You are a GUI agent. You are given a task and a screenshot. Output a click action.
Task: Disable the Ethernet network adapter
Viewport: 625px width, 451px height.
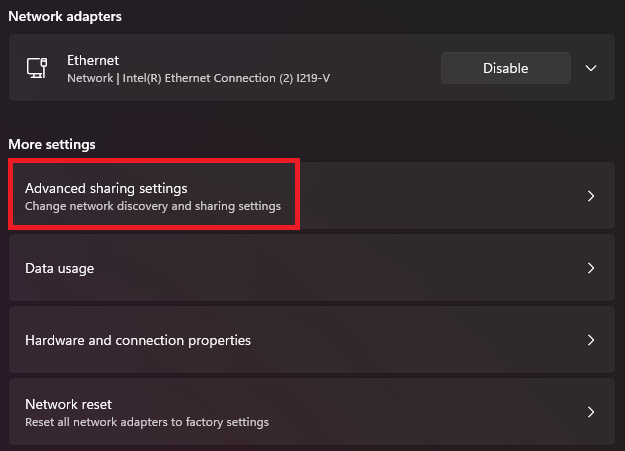[505, 68]
